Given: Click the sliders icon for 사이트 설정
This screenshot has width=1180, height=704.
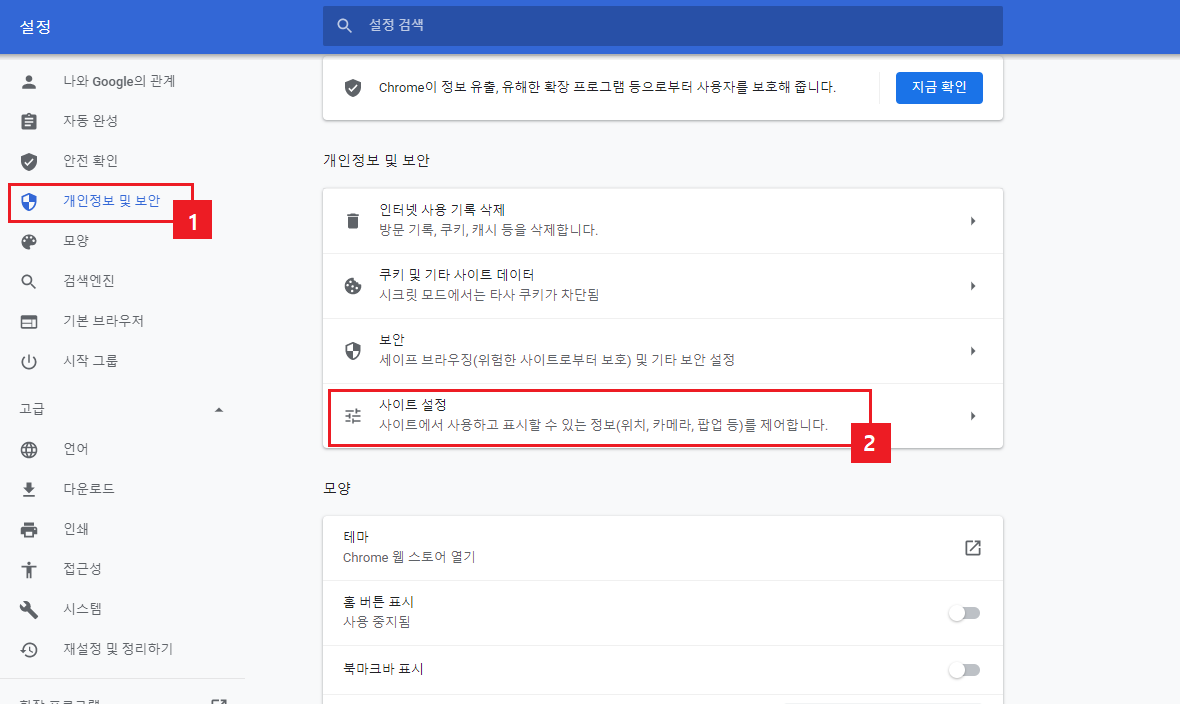Looking at the screenshot, I should (x=352, y=416).
